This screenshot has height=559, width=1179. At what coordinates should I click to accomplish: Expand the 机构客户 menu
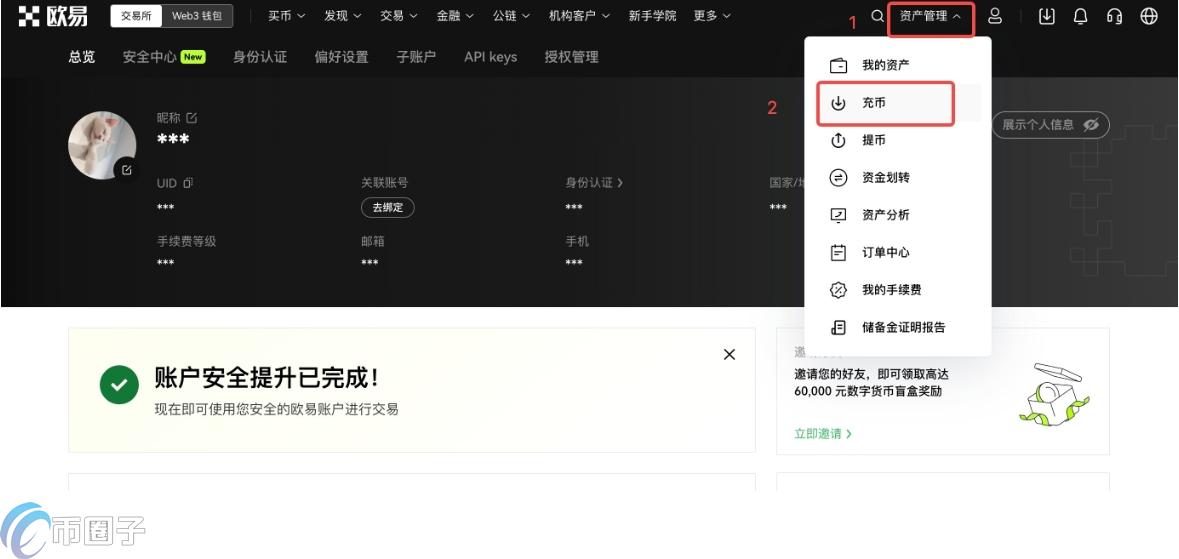pos(579,16)
